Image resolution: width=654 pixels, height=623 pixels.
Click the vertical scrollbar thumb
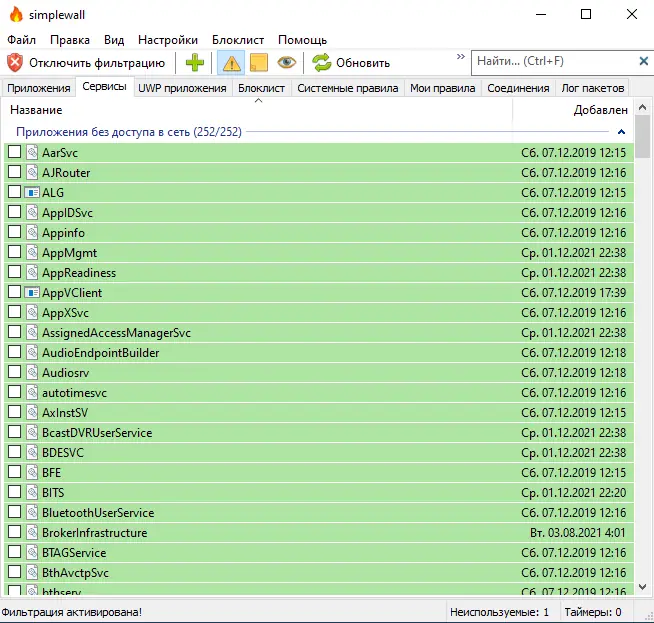tap(642, 137)
